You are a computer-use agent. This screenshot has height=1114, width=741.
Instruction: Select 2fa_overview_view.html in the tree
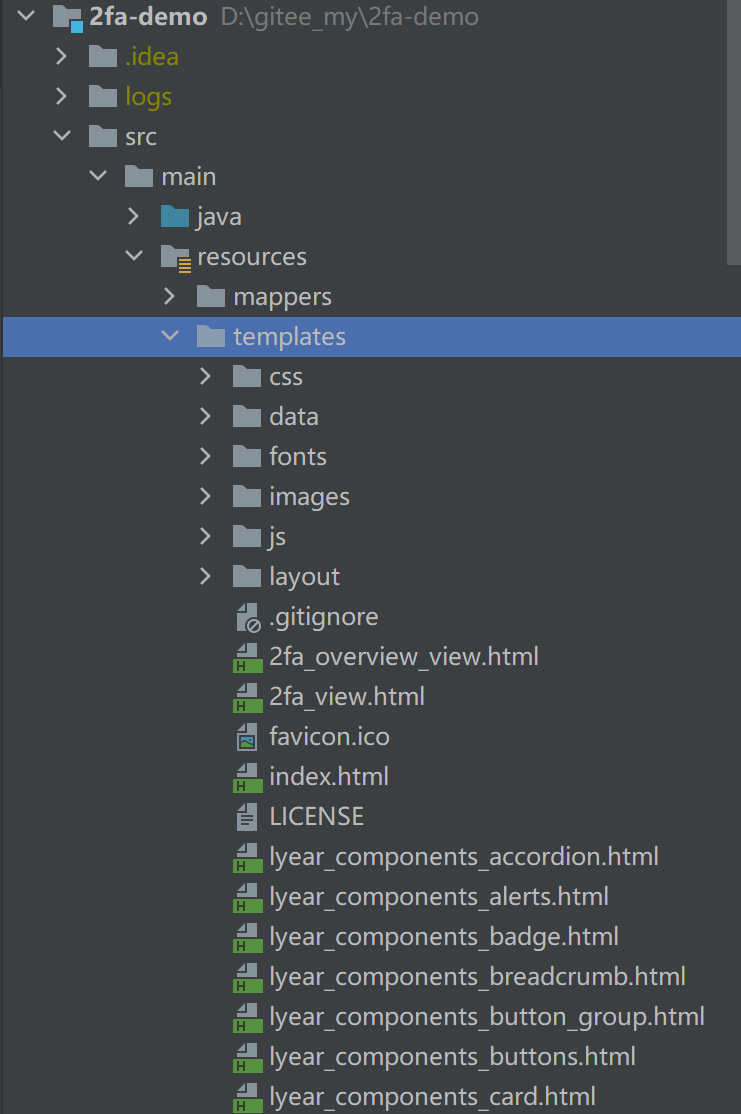coord(403,657)
